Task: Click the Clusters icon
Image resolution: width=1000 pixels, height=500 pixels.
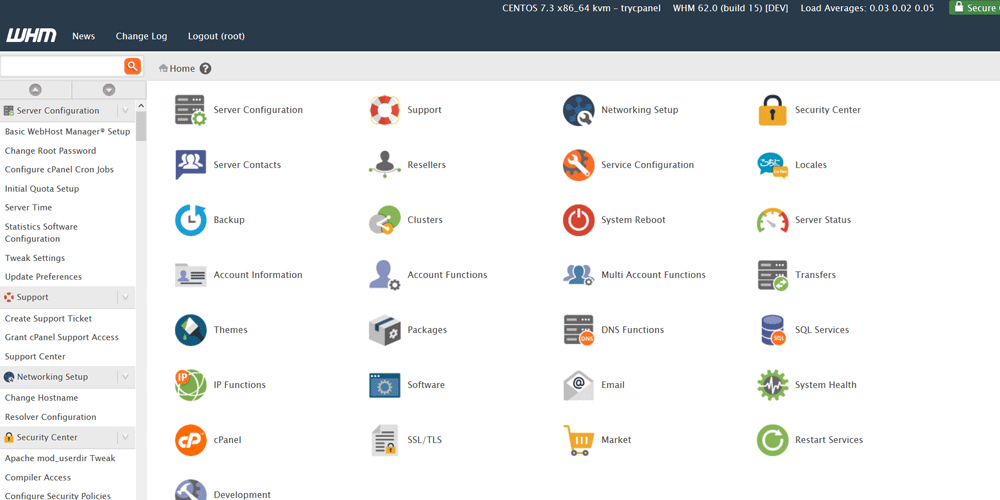Action: (385, 219)
